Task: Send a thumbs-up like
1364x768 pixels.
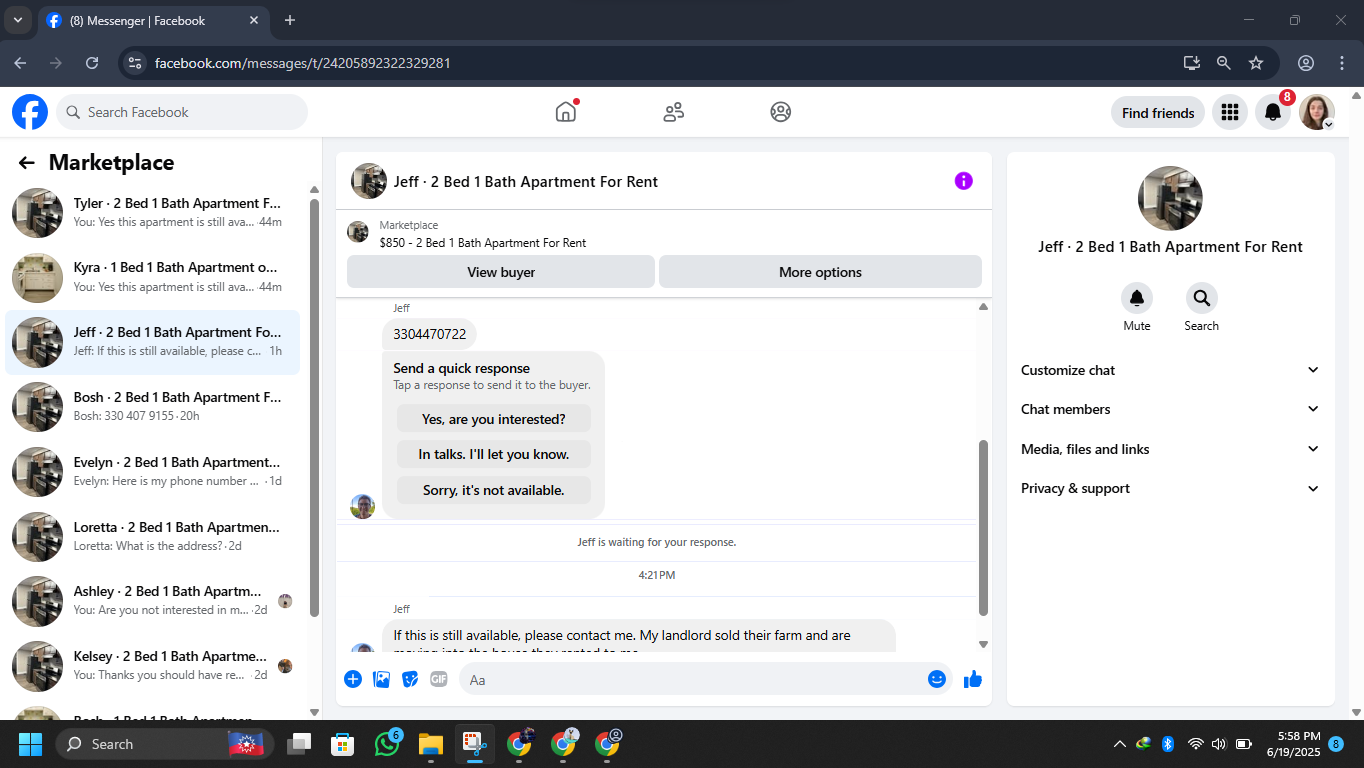Action: pos(973,679)
